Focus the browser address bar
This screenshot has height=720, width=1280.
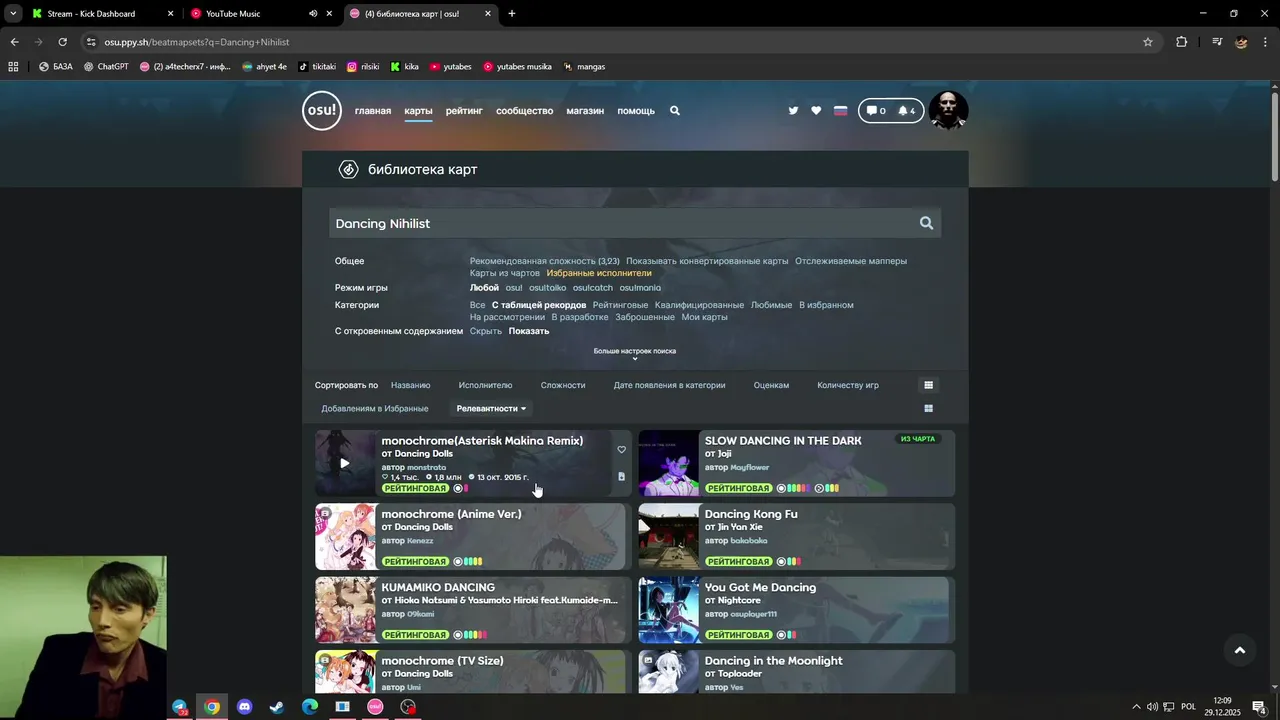(x=610, y=42)
